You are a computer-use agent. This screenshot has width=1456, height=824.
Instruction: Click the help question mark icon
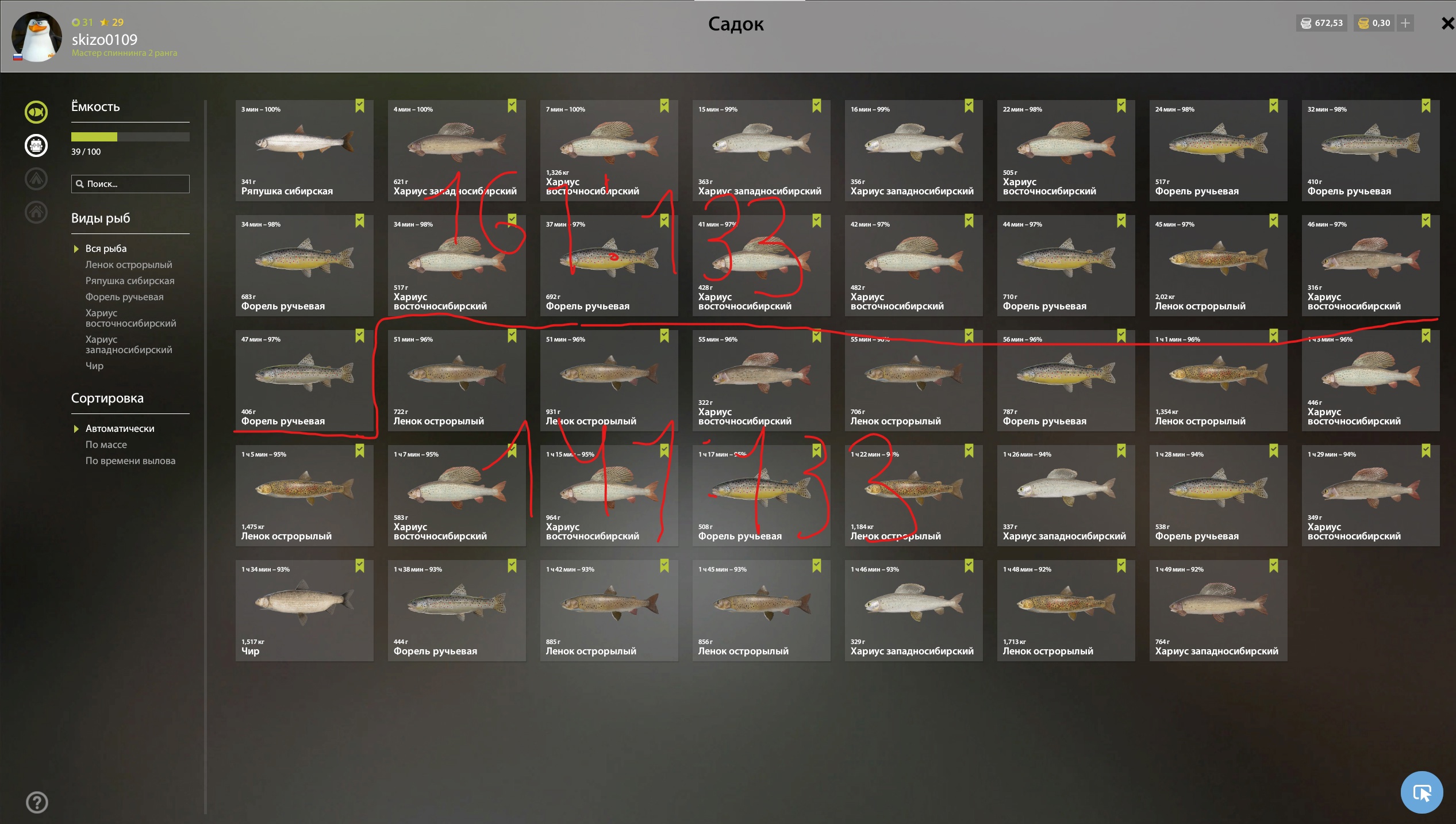point(37,802)
